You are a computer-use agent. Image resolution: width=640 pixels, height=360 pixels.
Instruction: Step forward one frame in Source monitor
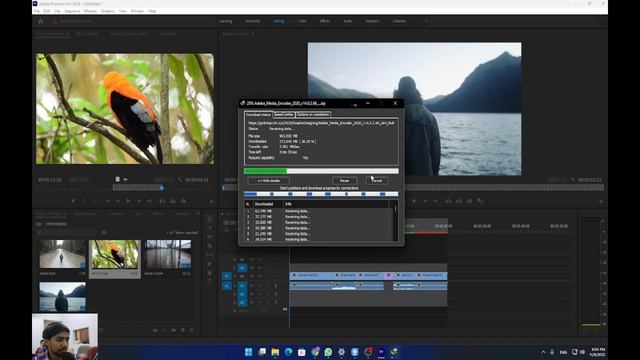pyautogui.click(x=139, y=201)
